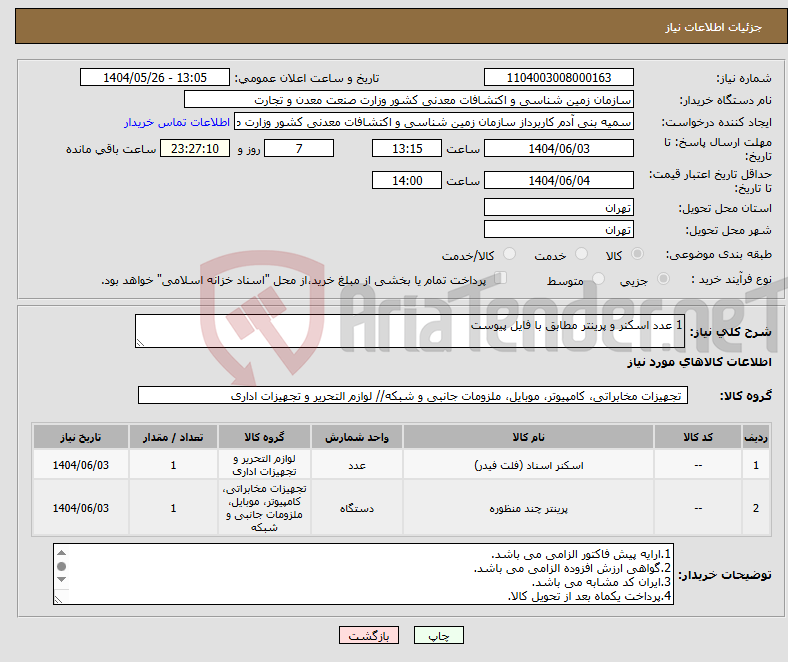Click the delivery city تهران field
The width and height of the screenshot is (788, 662).
click(x=558, y=229)
